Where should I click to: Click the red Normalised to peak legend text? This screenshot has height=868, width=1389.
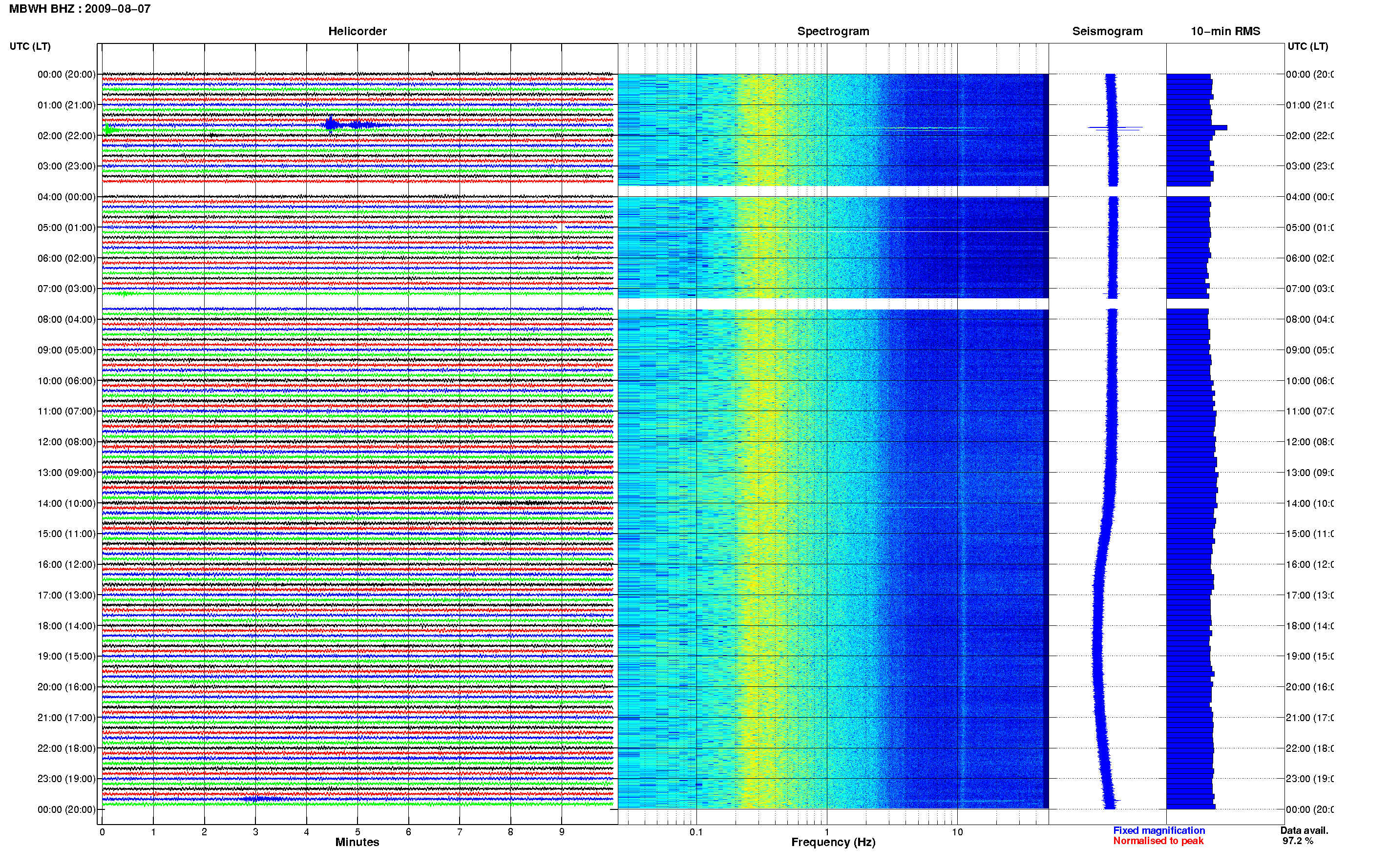[1158, 841]
